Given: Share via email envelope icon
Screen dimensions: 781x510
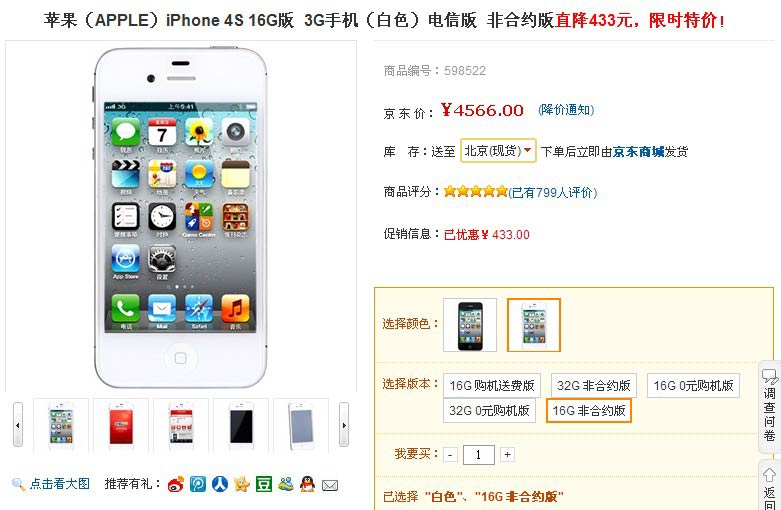Looking at the screenshot, I should [330, 485].
